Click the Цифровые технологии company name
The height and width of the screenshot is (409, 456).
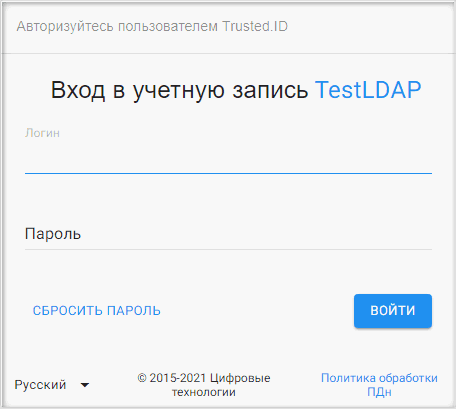click(221, 385)
